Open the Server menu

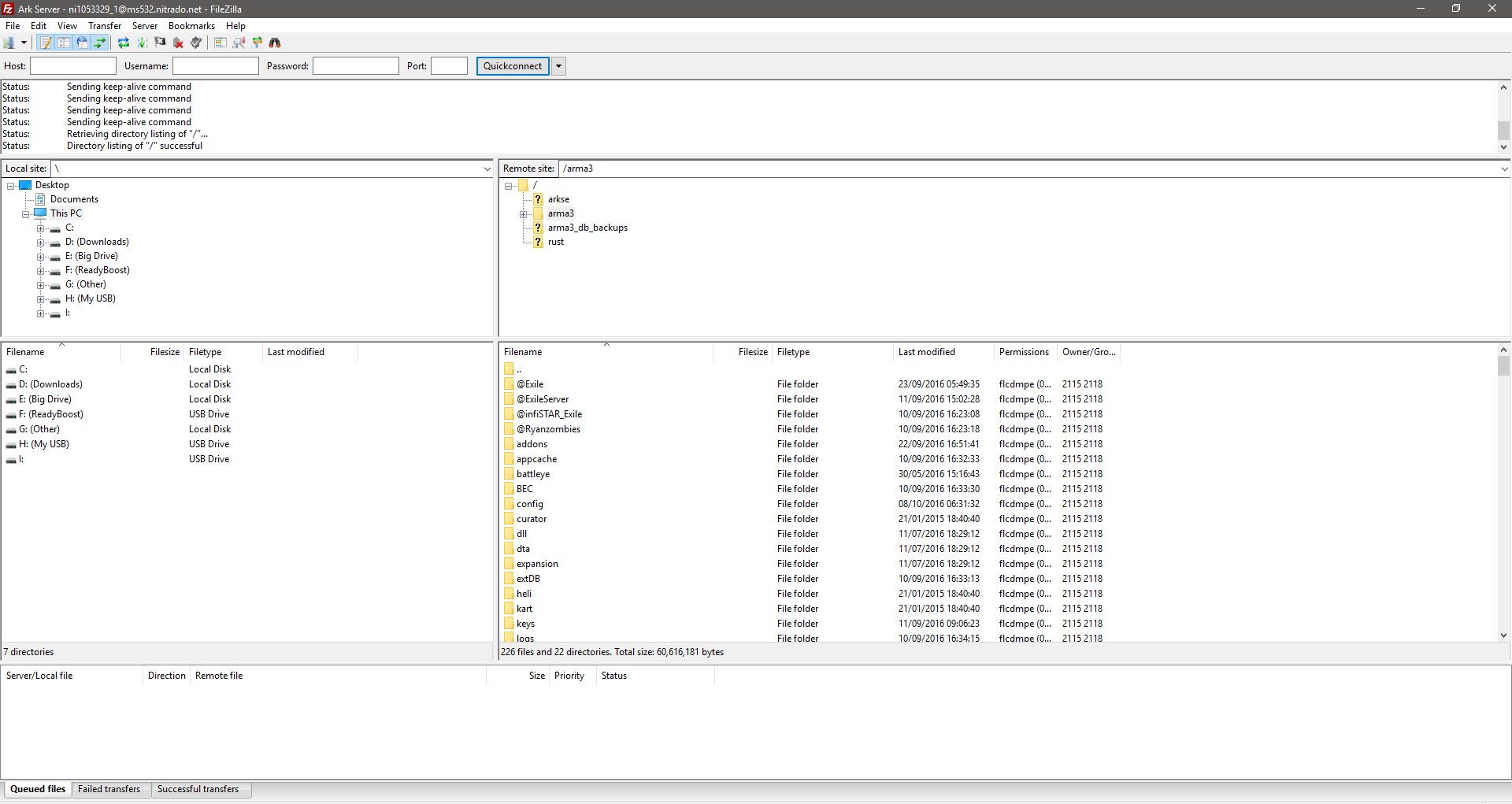pos(145,26)
